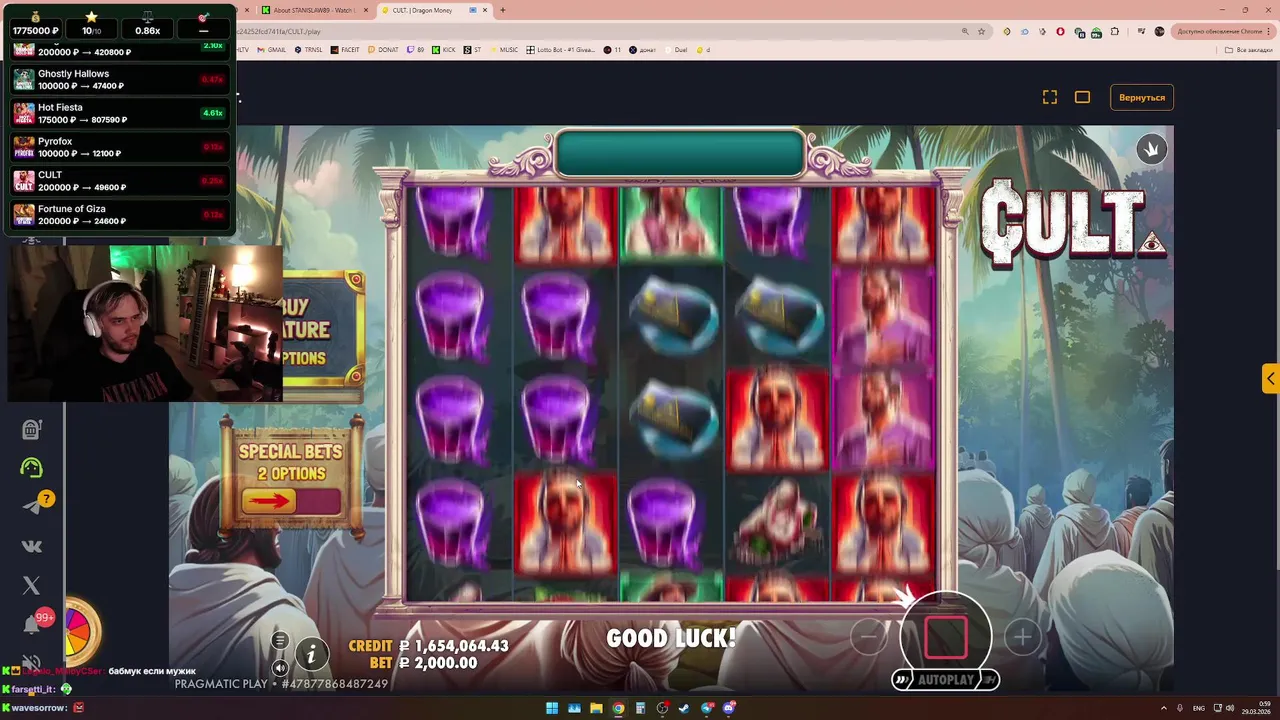Click the crown icon at top of game

[1151, 149]
